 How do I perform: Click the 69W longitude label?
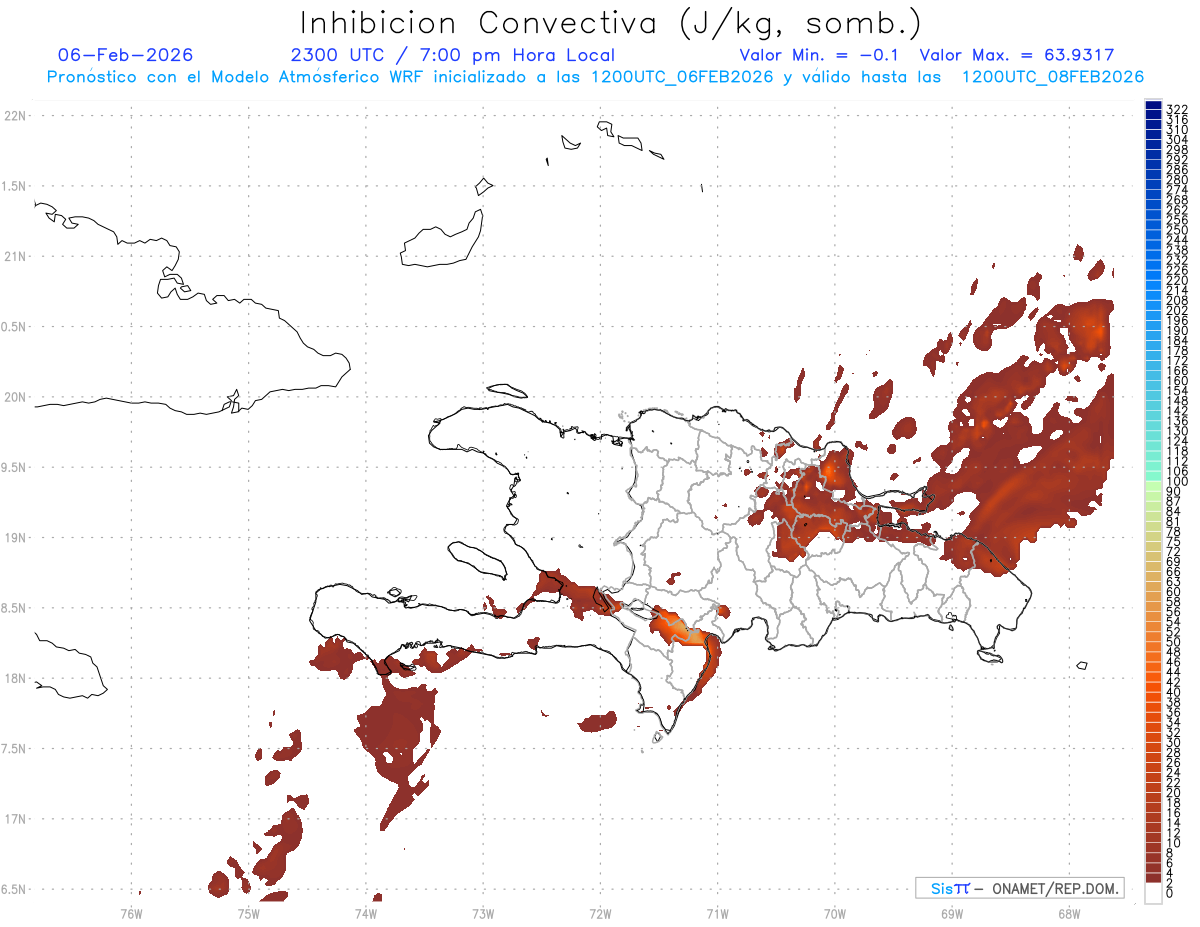pos(951,912)
